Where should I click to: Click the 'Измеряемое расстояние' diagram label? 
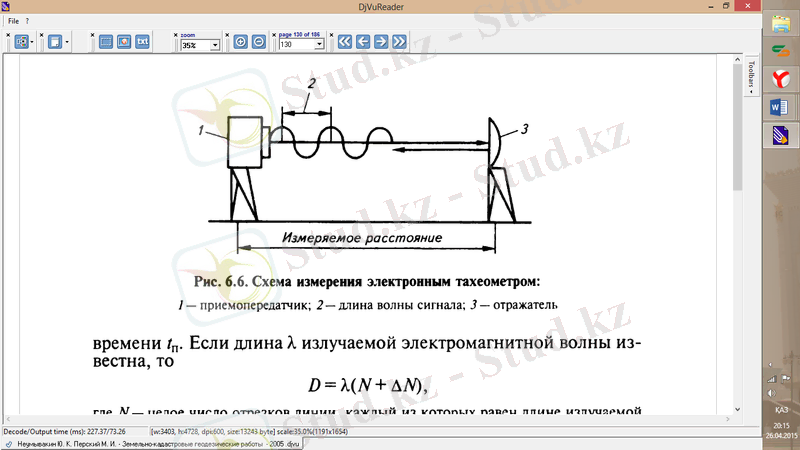point(362,238)
